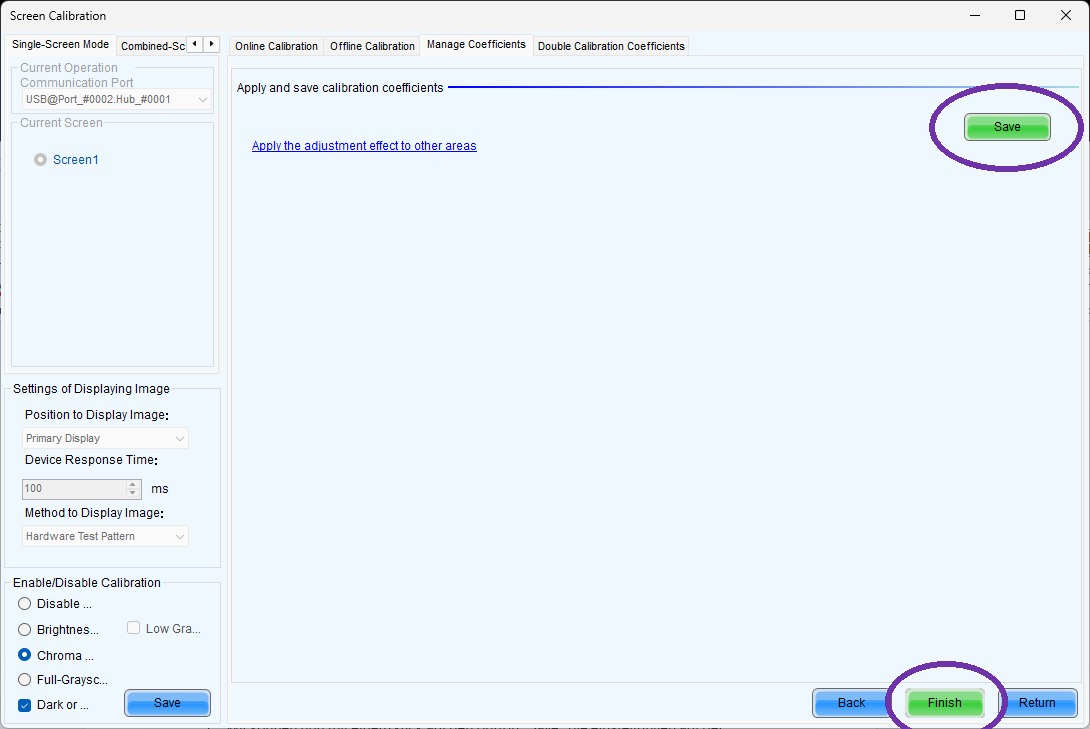The width and height of the screenshot is (1090, 729).
Task: Click the Return button
Action: [1037, 703]
